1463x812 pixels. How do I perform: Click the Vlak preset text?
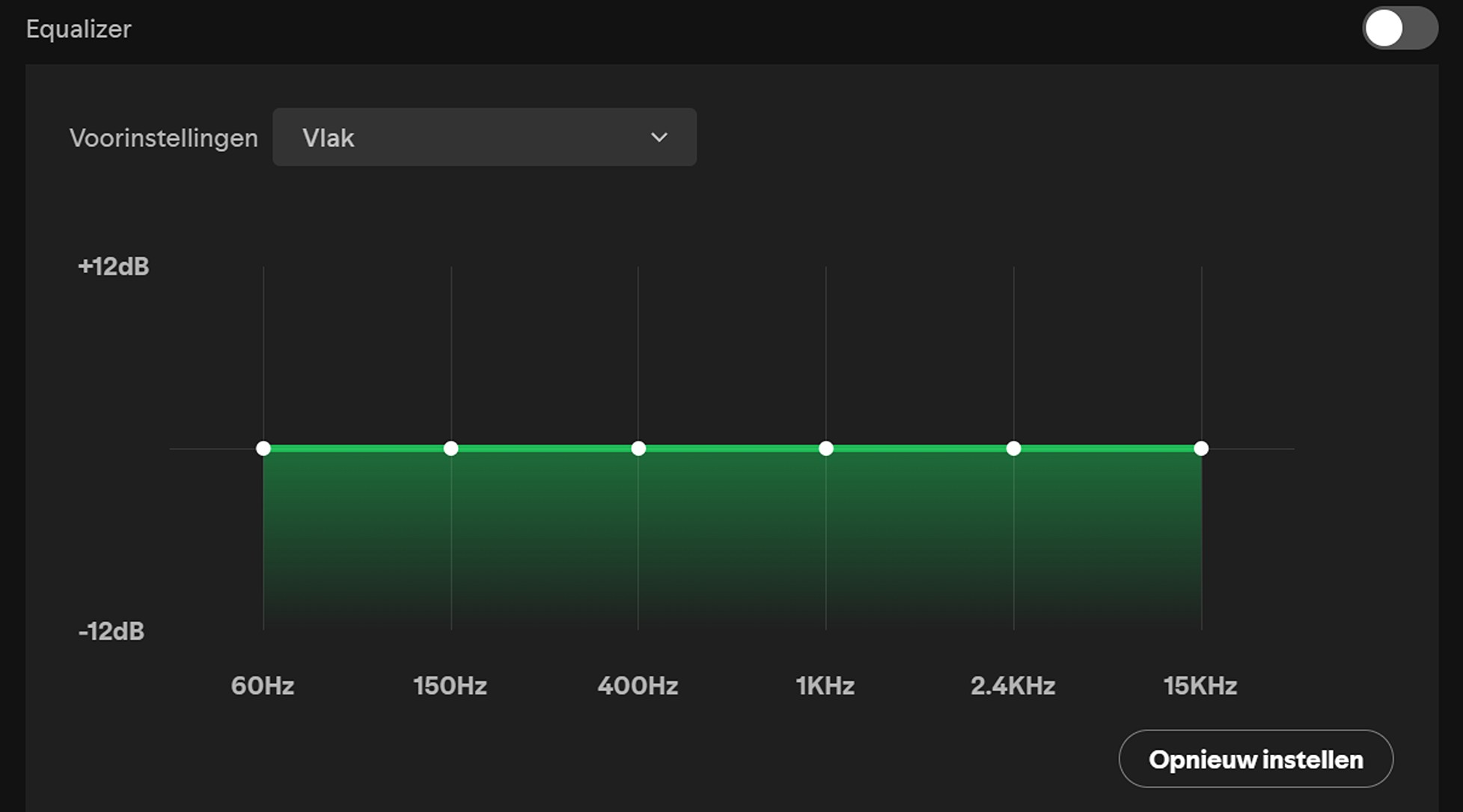coord(328,138)
